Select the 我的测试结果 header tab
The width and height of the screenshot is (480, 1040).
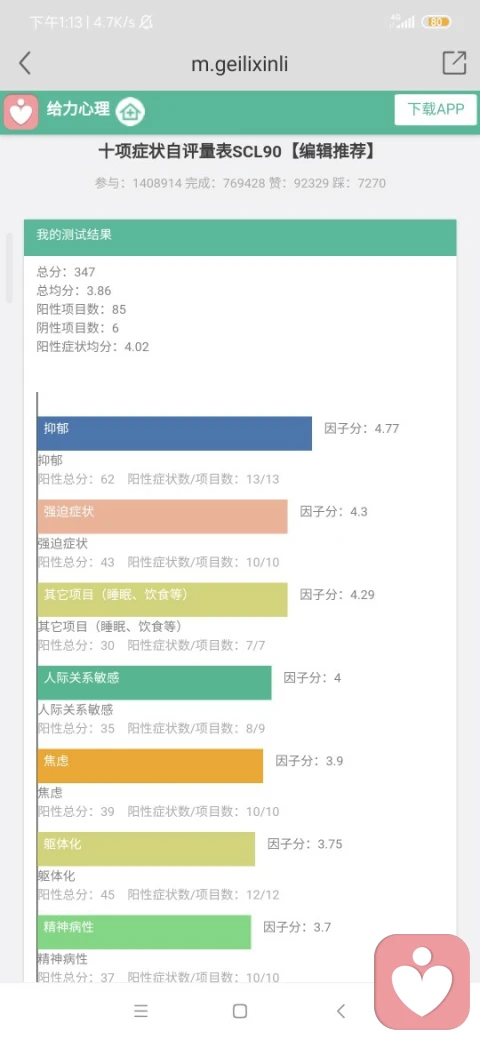point(240,237)
